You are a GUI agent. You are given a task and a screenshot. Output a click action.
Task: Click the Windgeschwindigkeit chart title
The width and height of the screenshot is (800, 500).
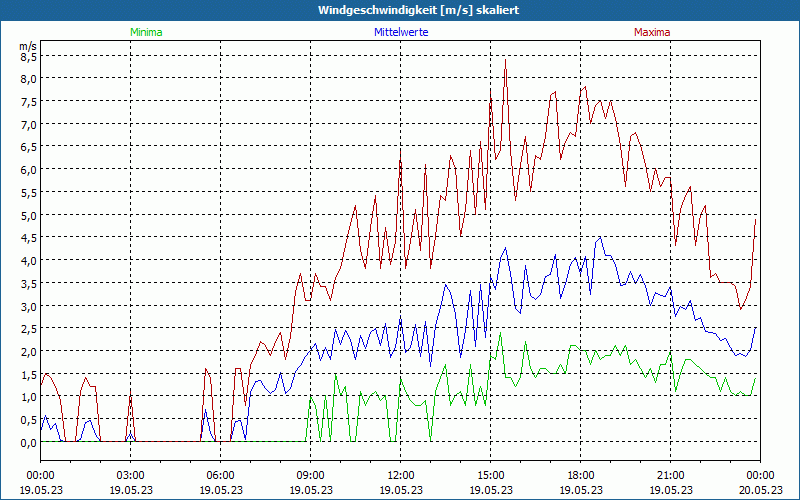(418, 10)
